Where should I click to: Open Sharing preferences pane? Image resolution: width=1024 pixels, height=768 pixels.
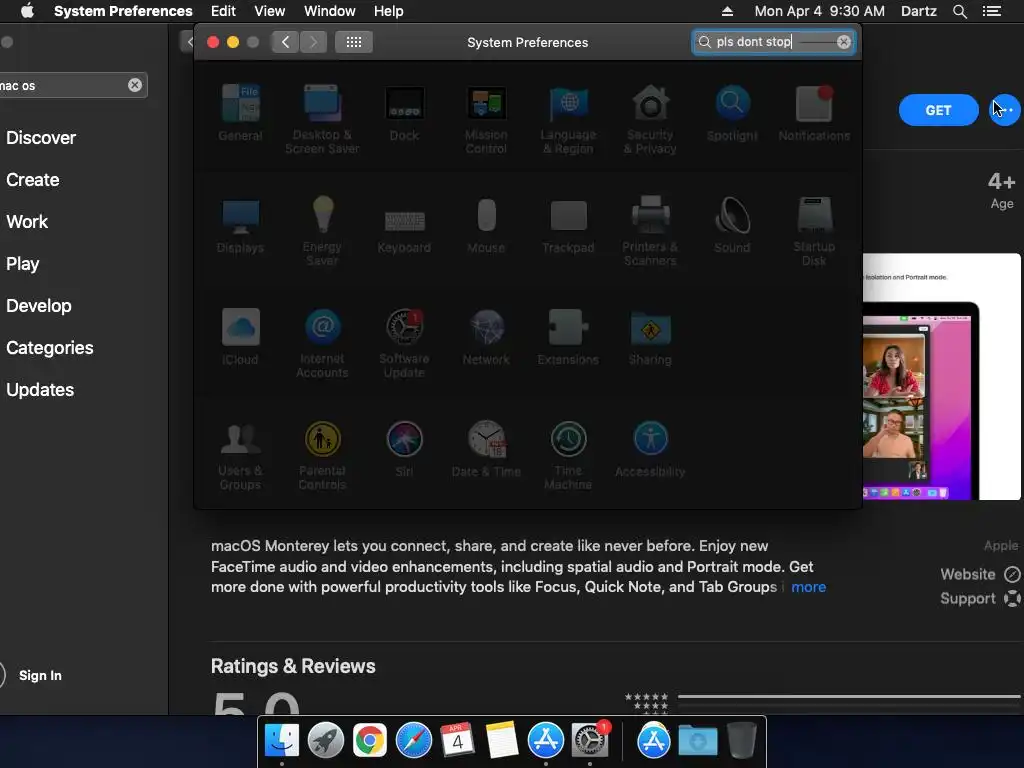(650, 337)
